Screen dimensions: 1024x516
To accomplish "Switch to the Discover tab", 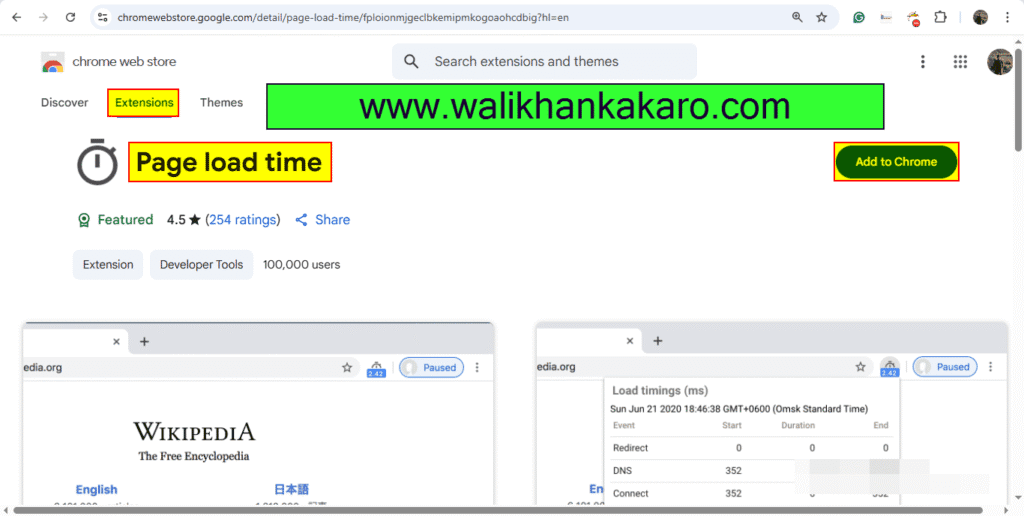I will 65,103.
